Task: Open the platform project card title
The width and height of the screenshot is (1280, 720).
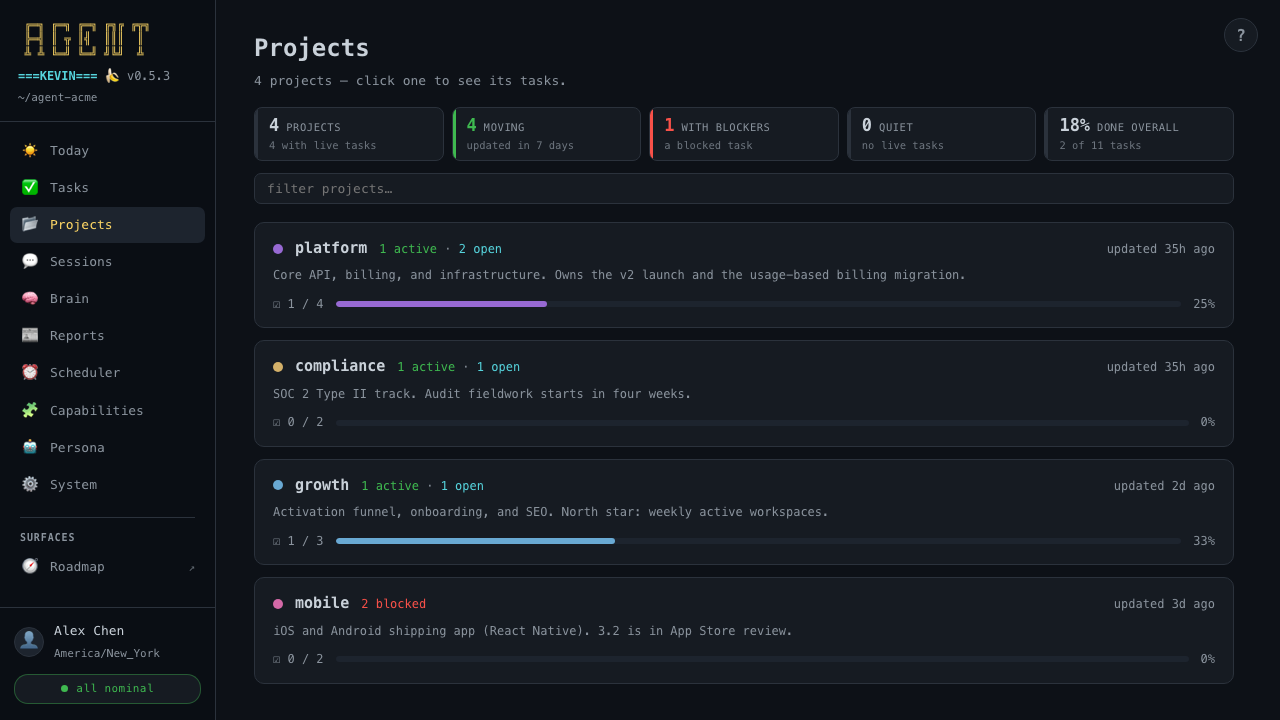Action: (x=331, y=248)
